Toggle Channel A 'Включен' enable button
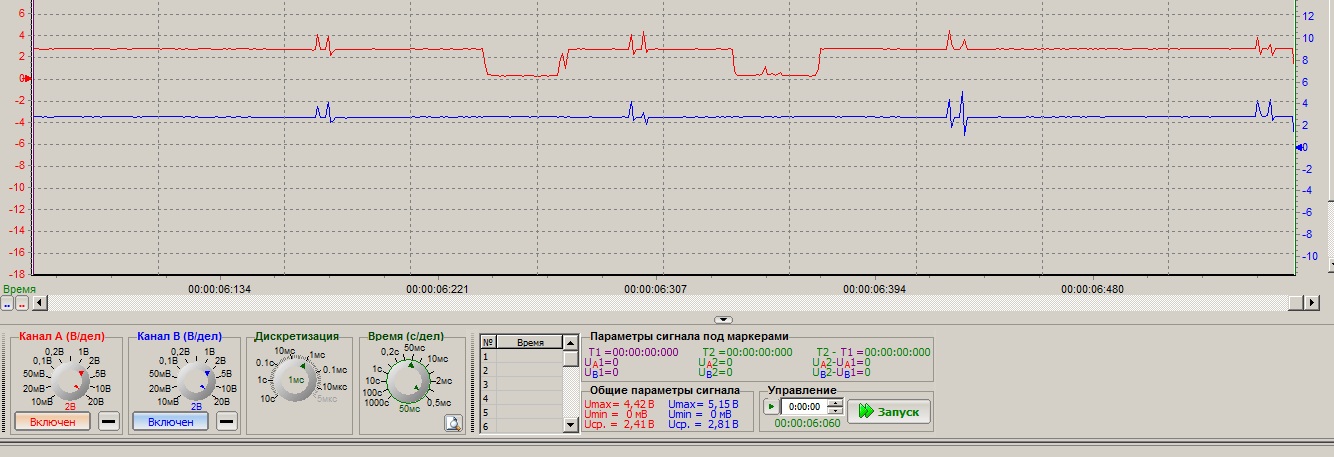 click(x=52, y=422)
